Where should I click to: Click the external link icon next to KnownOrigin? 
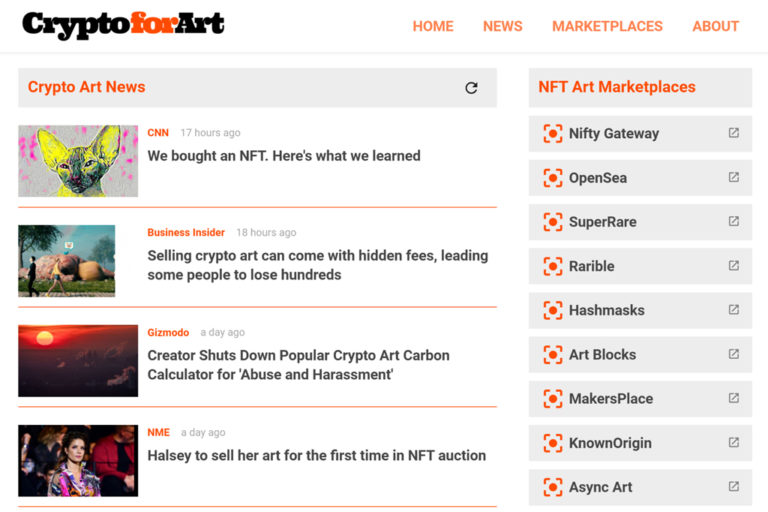tap(733, 442)
